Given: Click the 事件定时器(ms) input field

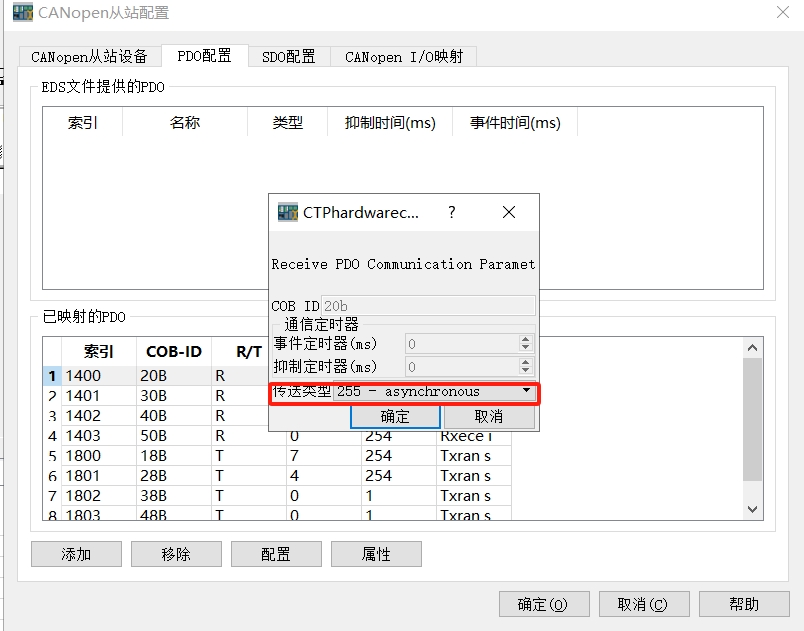Looking at the screenshot, I should (462, 343).
